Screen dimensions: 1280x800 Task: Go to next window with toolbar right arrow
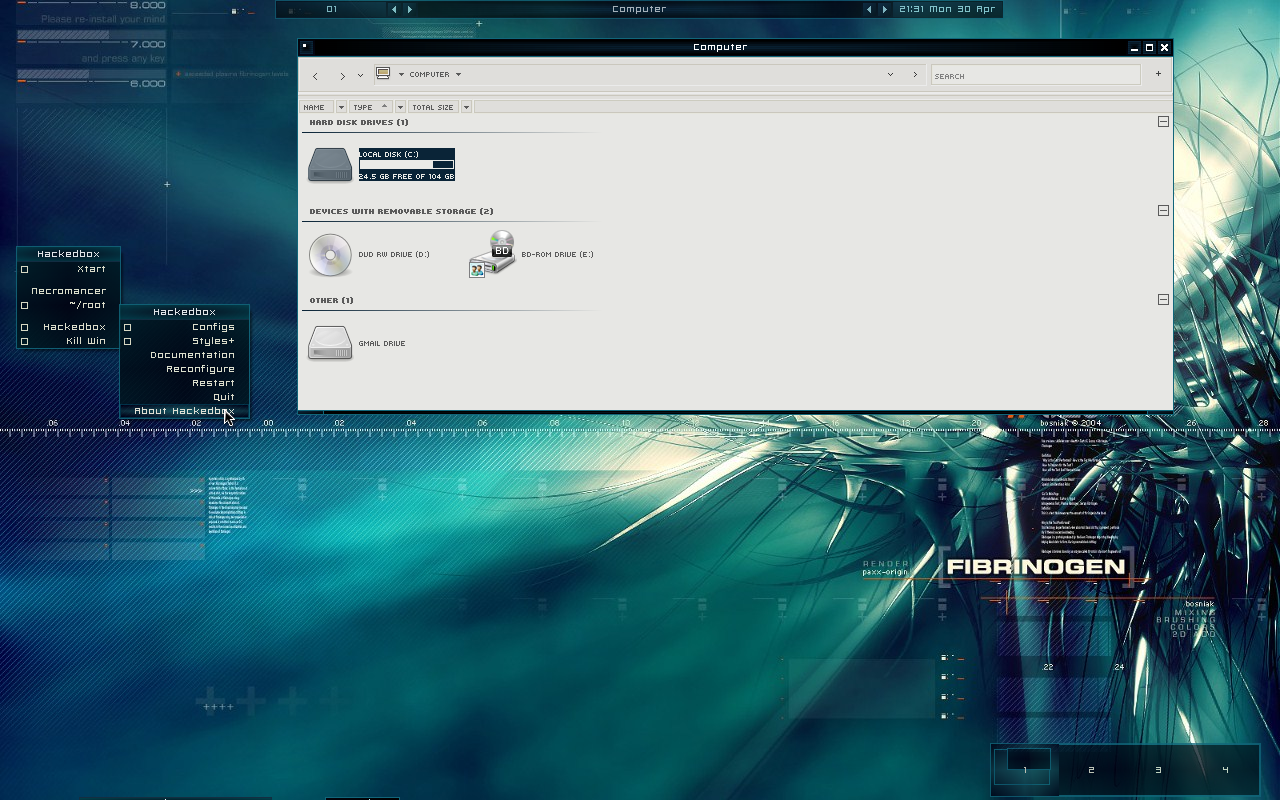(x=884, y=9)
